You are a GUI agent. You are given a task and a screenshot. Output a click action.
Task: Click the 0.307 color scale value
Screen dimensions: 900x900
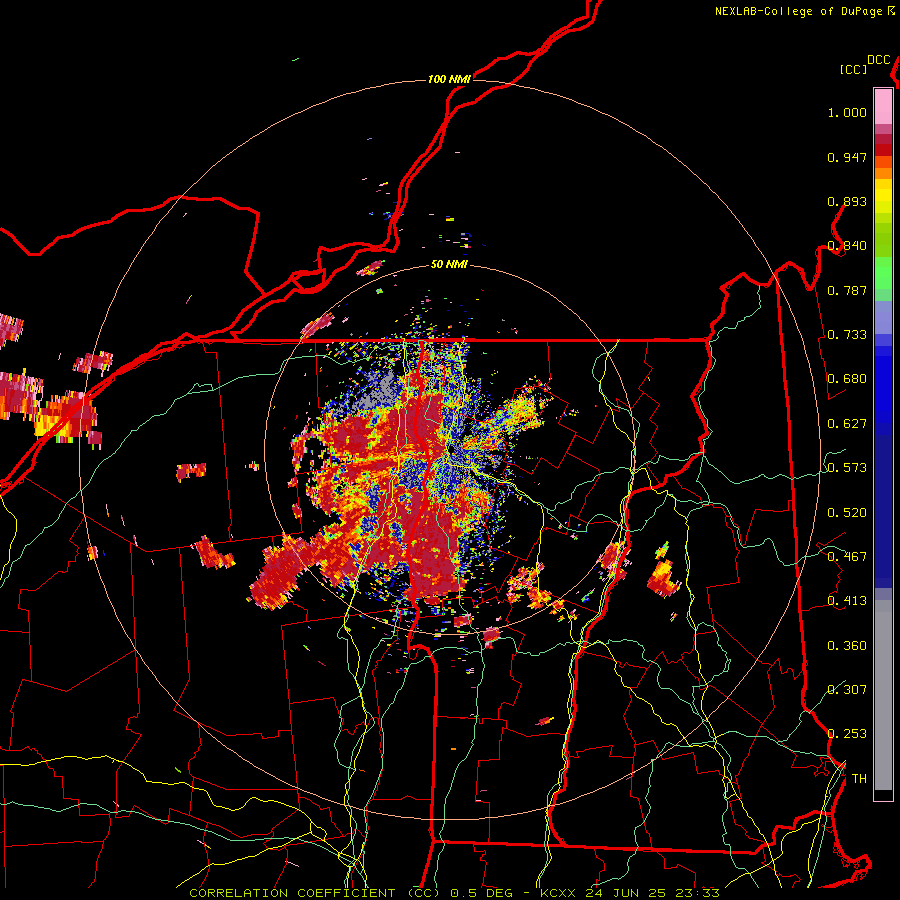[x=847, y=690]
